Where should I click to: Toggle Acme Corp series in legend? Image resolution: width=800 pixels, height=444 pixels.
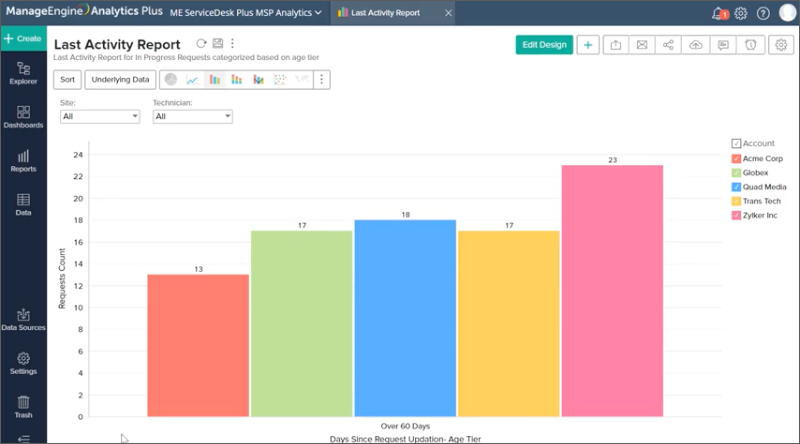pos(737,158)
